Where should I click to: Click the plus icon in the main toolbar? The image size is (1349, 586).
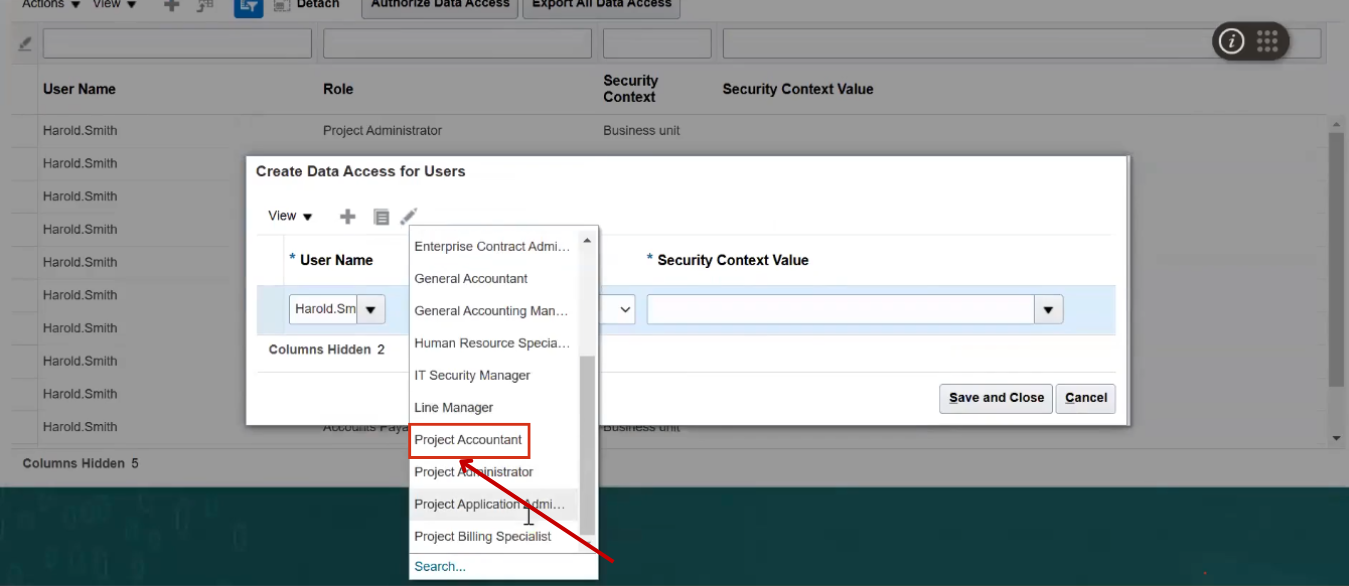(170, 7)
